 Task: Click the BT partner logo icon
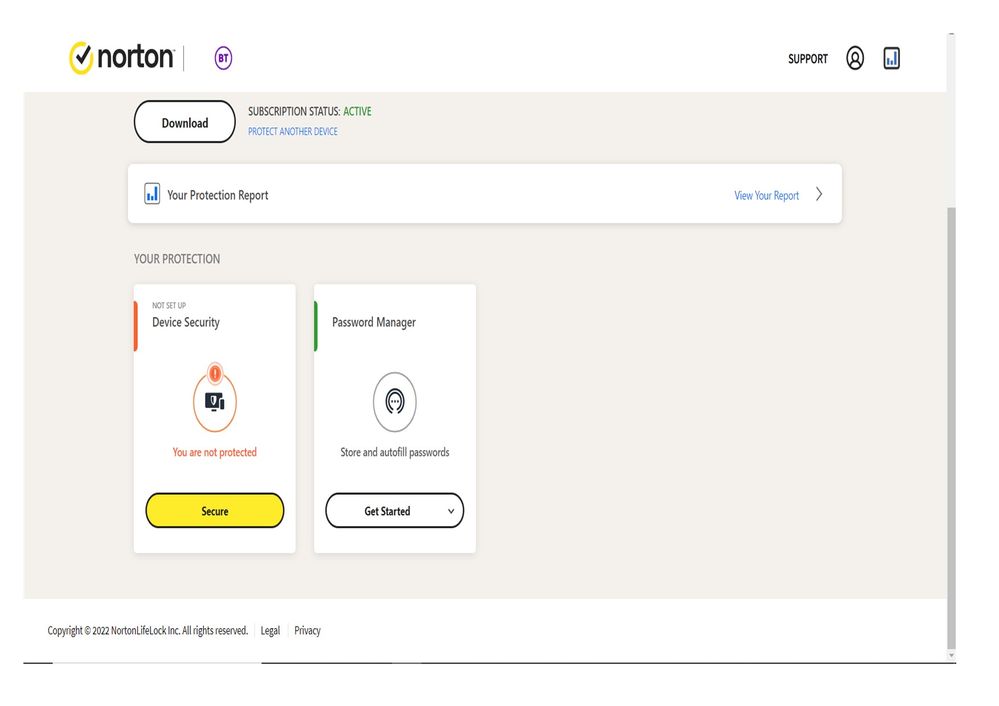pos(223,58)
